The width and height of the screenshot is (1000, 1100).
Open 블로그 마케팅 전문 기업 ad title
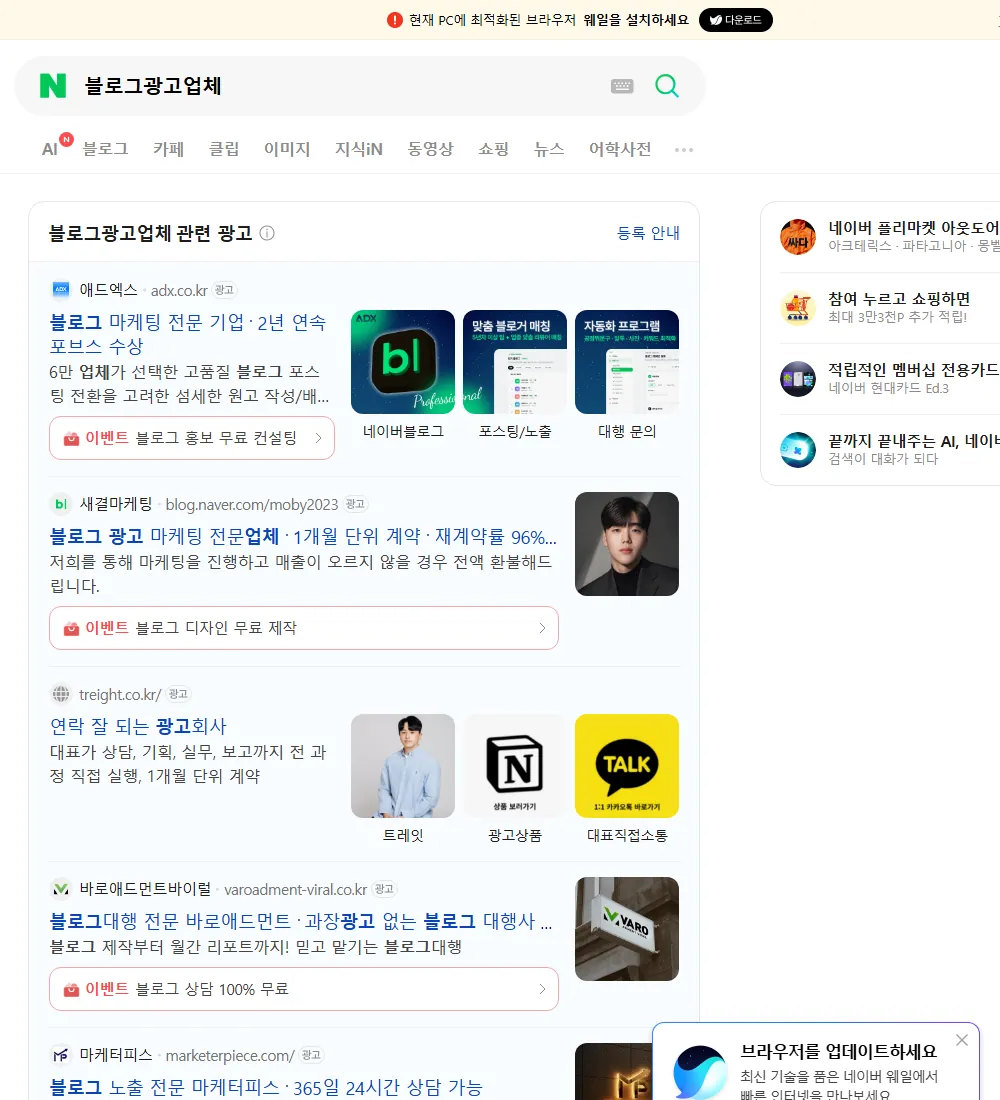pos(188,334)
